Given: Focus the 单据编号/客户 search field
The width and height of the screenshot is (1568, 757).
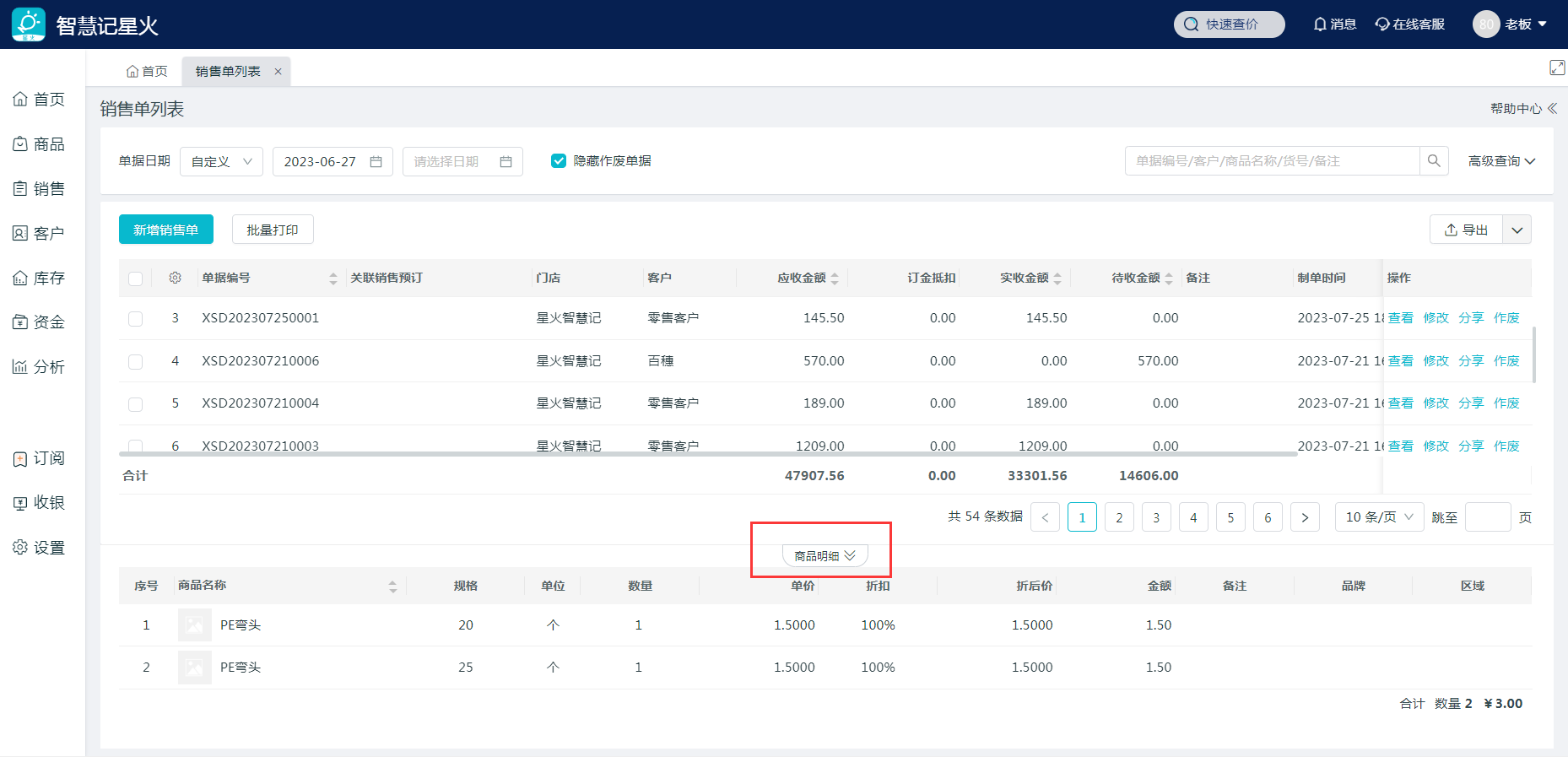Looking at the screenshot, I should 1273,161.
